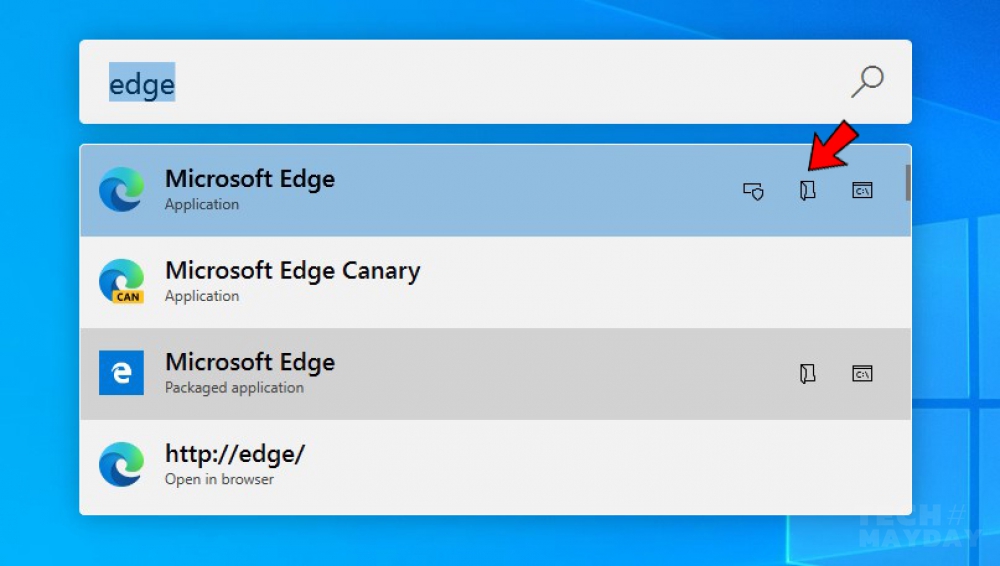This screenshot has width=1000, height=566.
Task: Open containing folder for packaged Microsoft Edge
Action: pyautogui.click(x=807, y=373)
